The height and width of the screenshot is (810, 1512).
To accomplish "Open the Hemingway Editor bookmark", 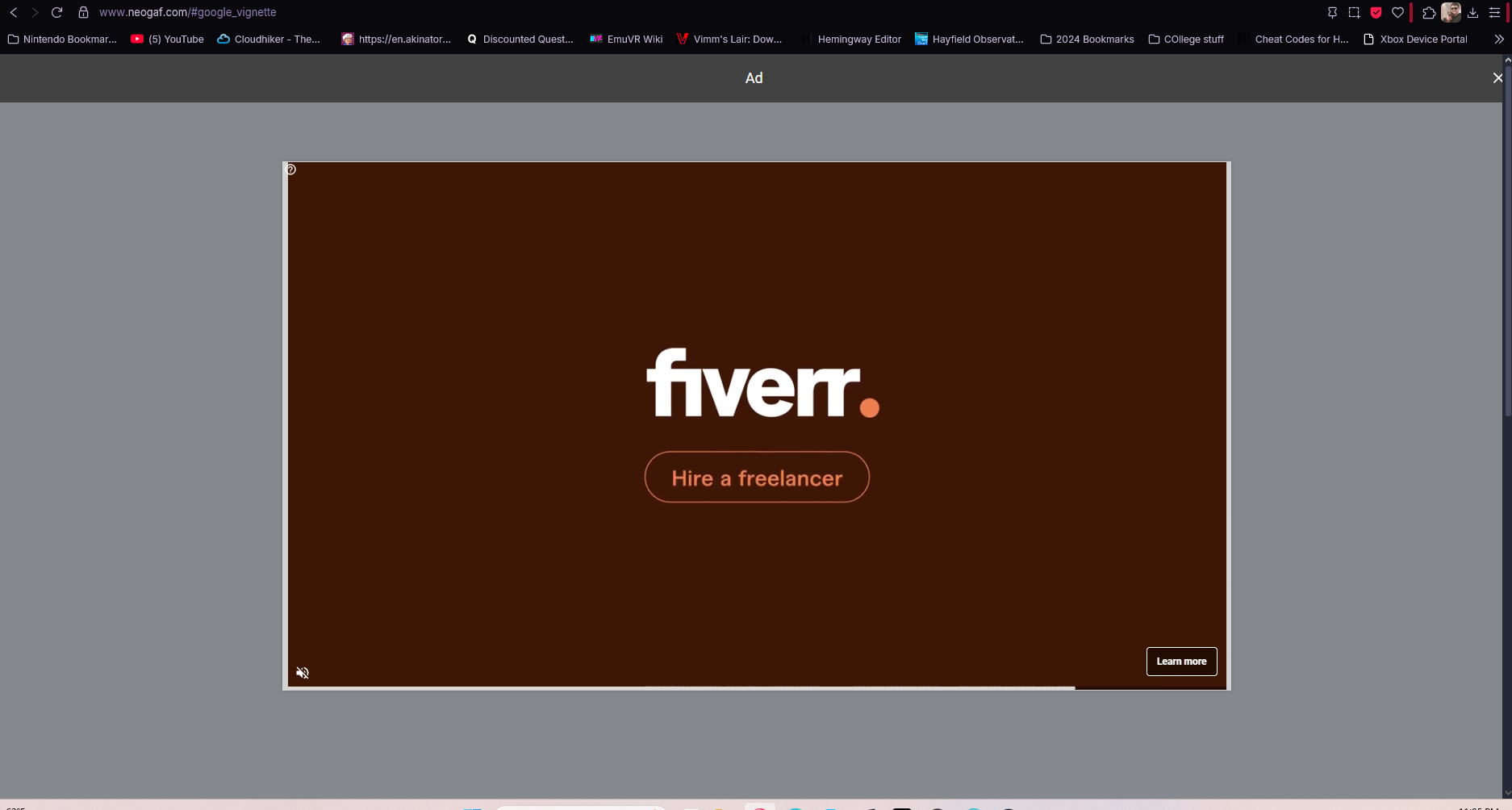I will point(851,39).
